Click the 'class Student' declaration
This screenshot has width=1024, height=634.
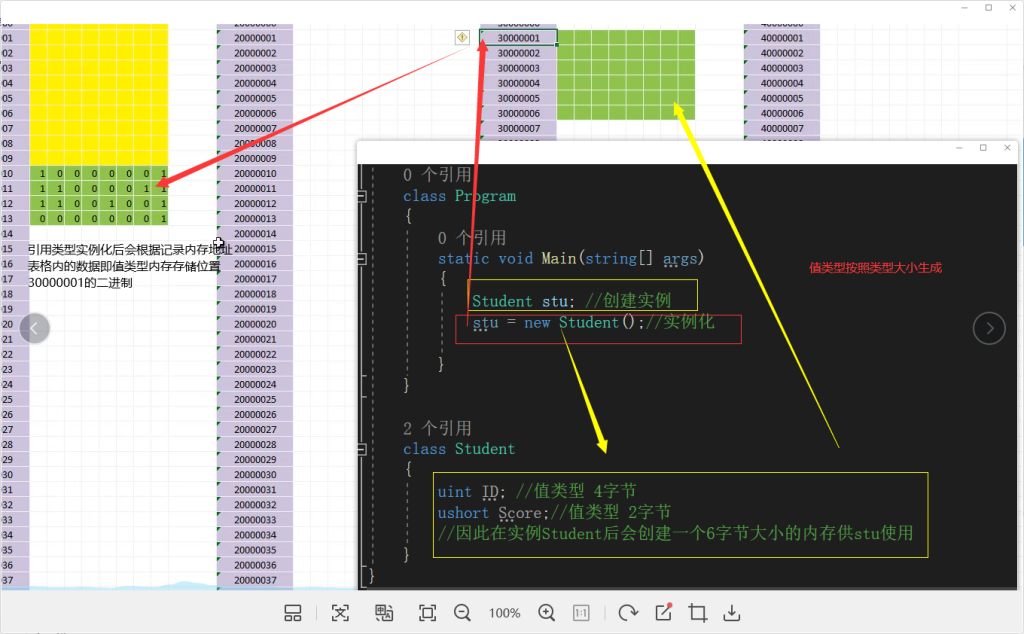pyautogui.click(x=459, y=449)
